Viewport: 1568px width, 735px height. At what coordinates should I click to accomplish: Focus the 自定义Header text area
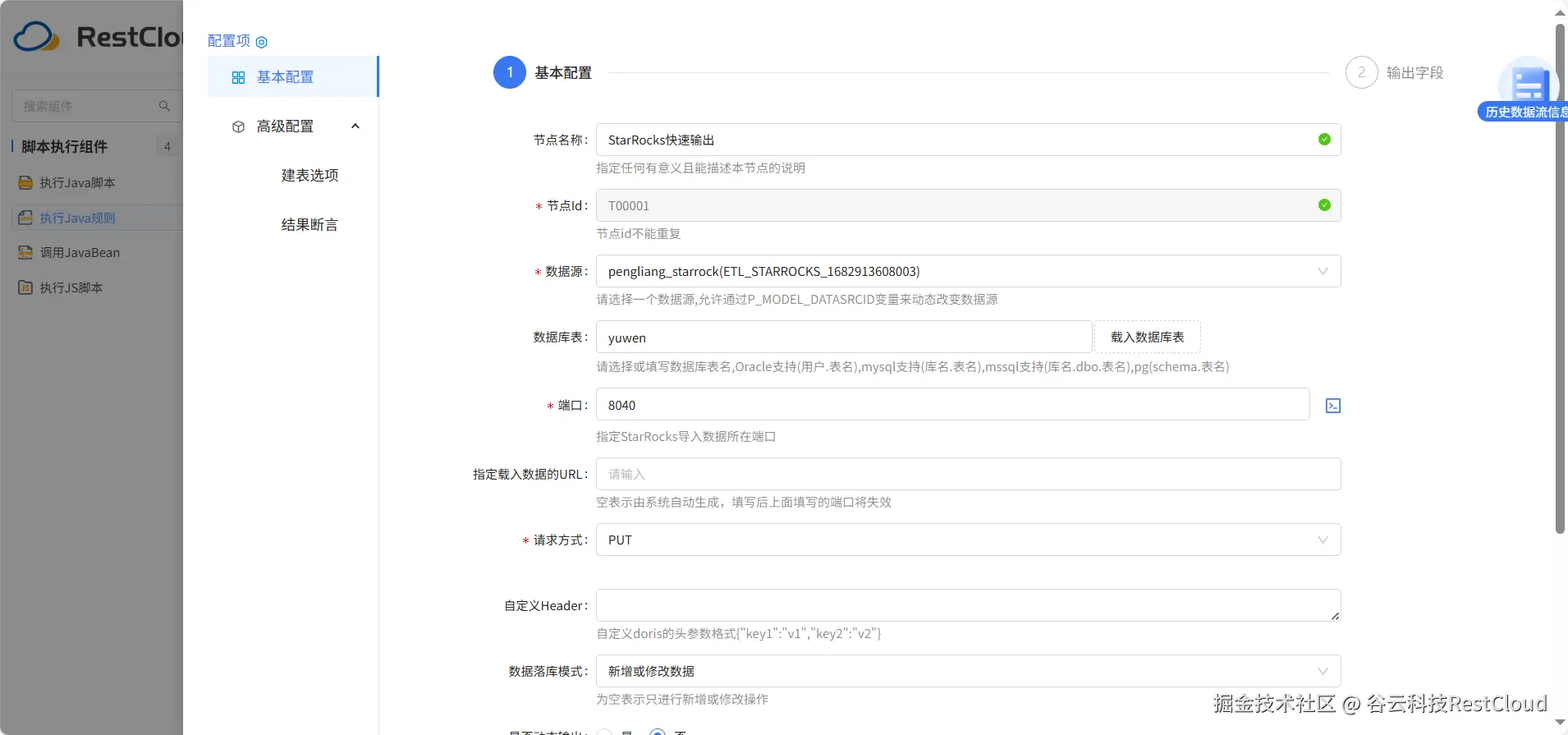tap(969, 605)
